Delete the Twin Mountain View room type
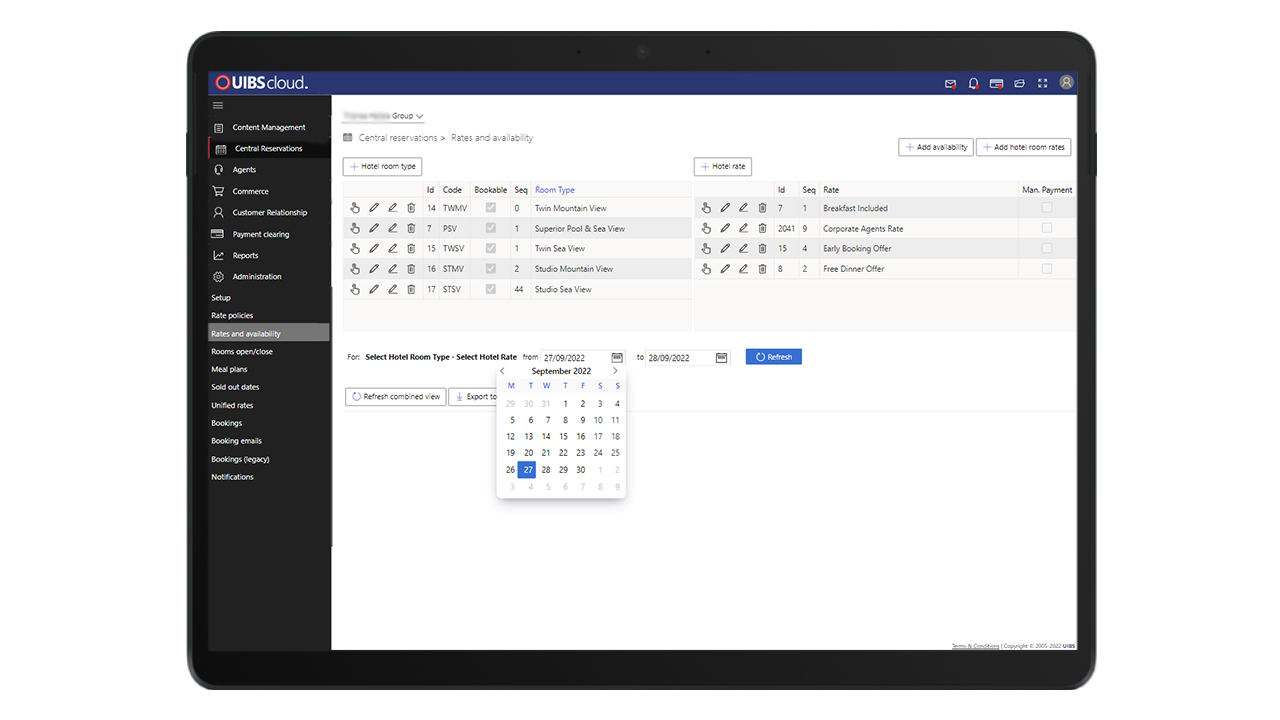This screenshot has height=720, width=1280. click(411, 208)
